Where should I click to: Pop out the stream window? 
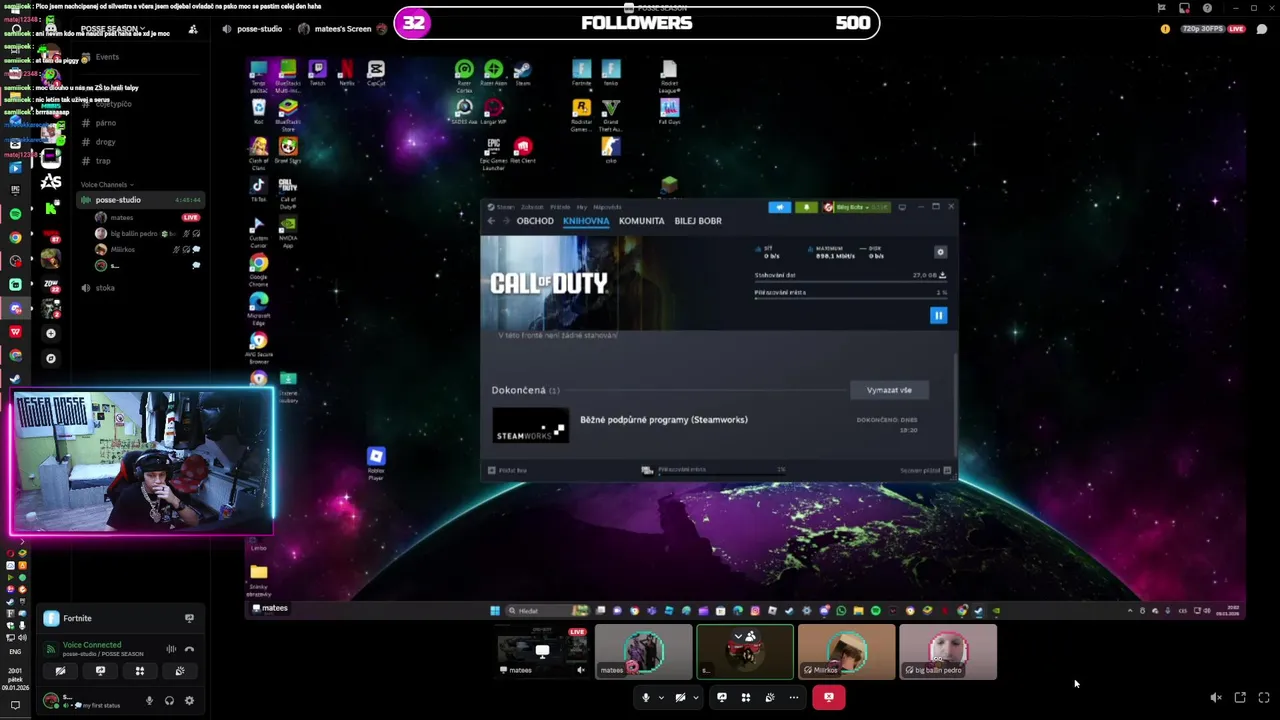tap(1240, 698)
